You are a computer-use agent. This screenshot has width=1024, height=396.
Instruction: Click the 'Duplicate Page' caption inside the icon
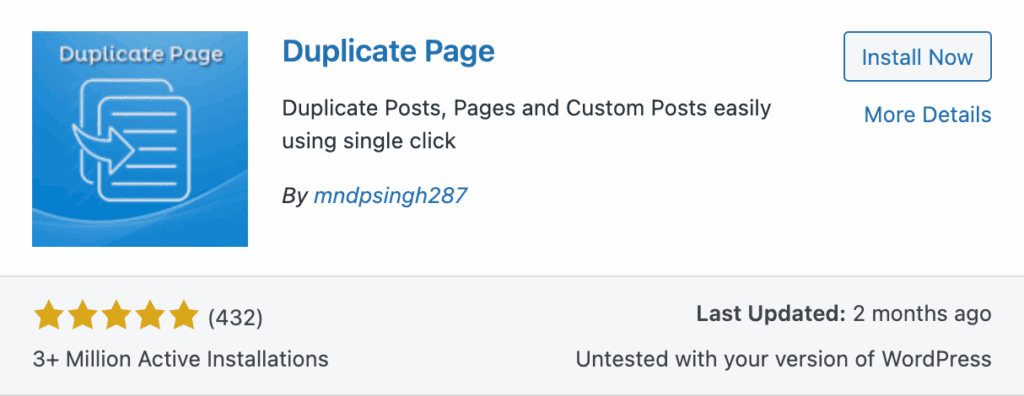(x=140, y=55)
